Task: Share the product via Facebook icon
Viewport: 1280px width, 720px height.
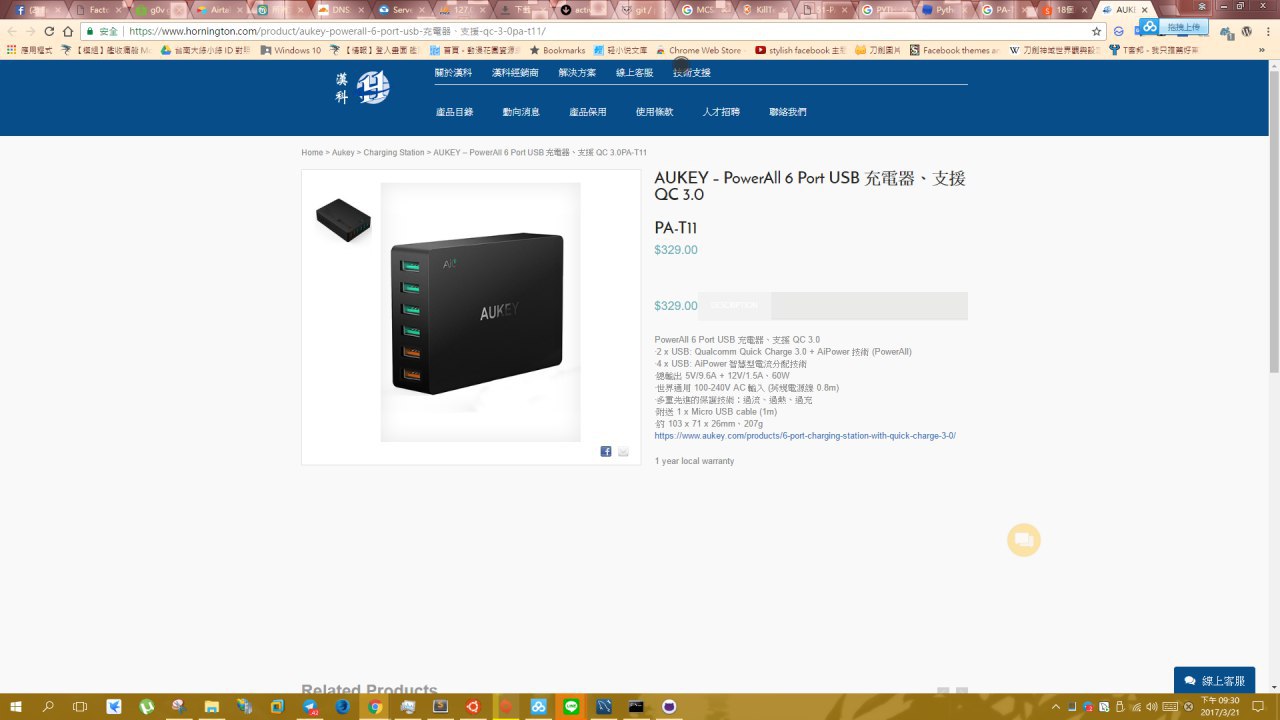Action: click(x=606, y=452)
